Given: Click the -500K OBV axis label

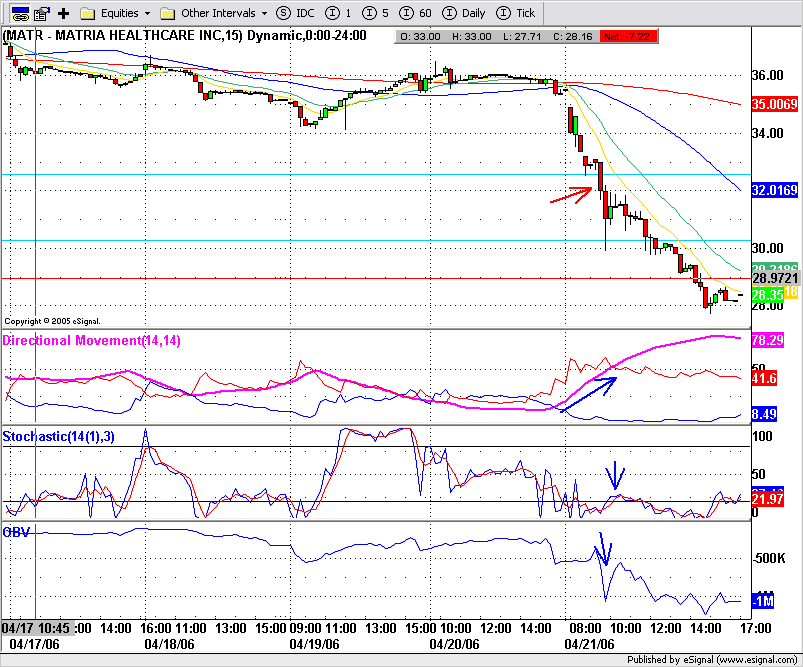Looking at the screenshot, I should (769, 558).
